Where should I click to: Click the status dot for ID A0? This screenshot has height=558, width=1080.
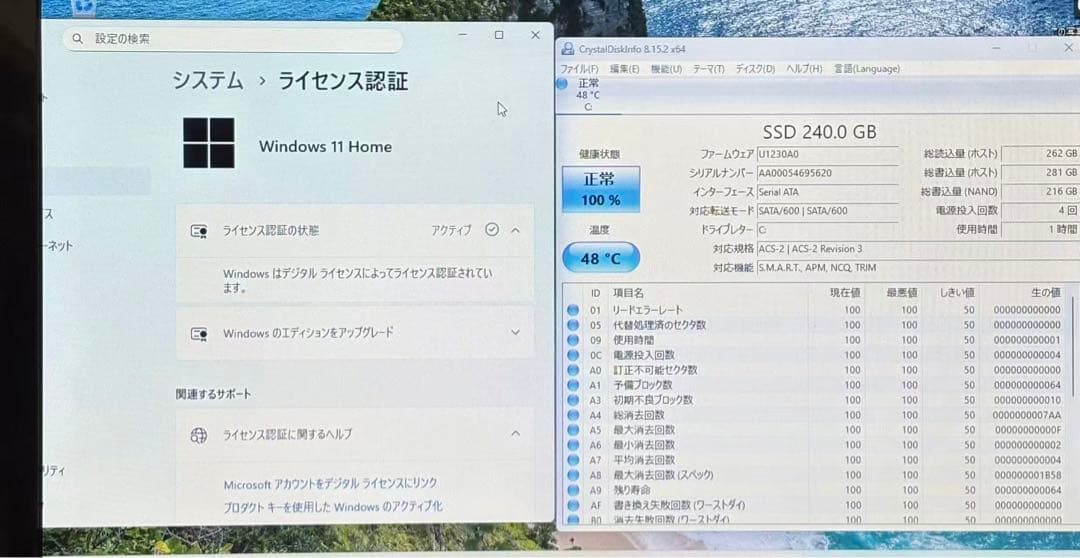coord(573,370)
